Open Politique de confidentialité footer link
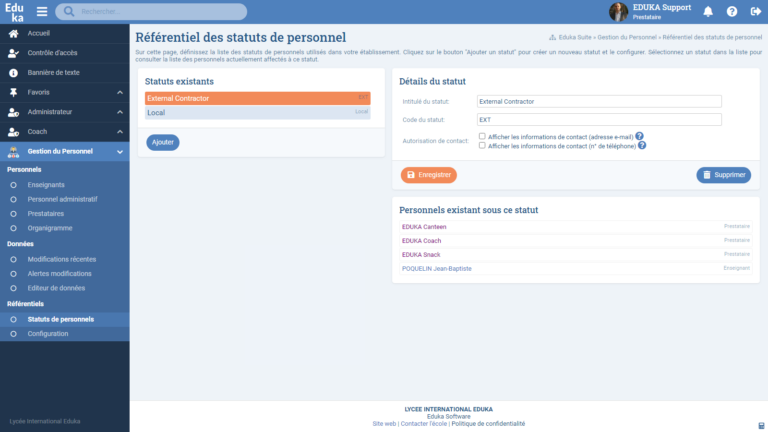This screenshot has width=768, height=432. (488, 424)
